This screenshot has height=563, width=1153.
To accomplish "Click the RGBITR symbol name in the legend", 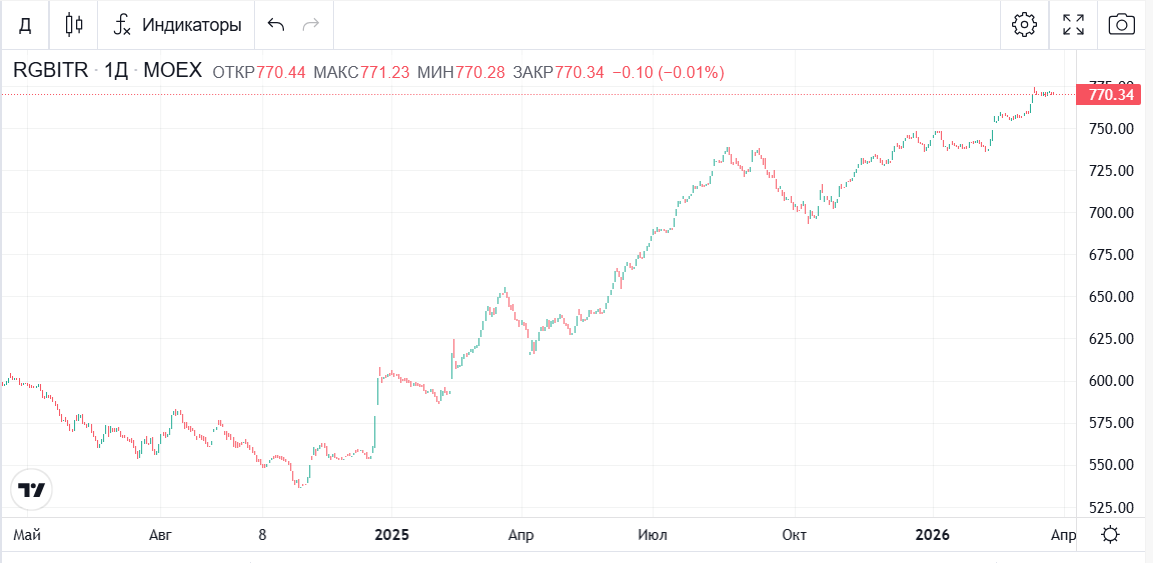I will click(50, 72).
